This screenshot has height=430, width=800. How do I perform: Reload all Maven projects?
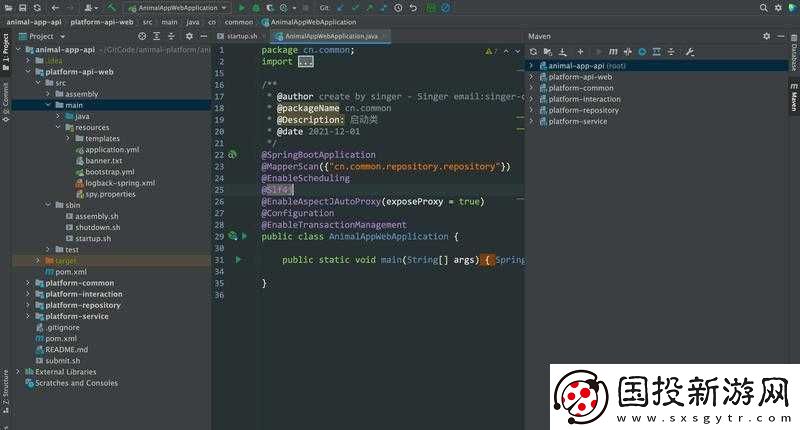(534, 51)
